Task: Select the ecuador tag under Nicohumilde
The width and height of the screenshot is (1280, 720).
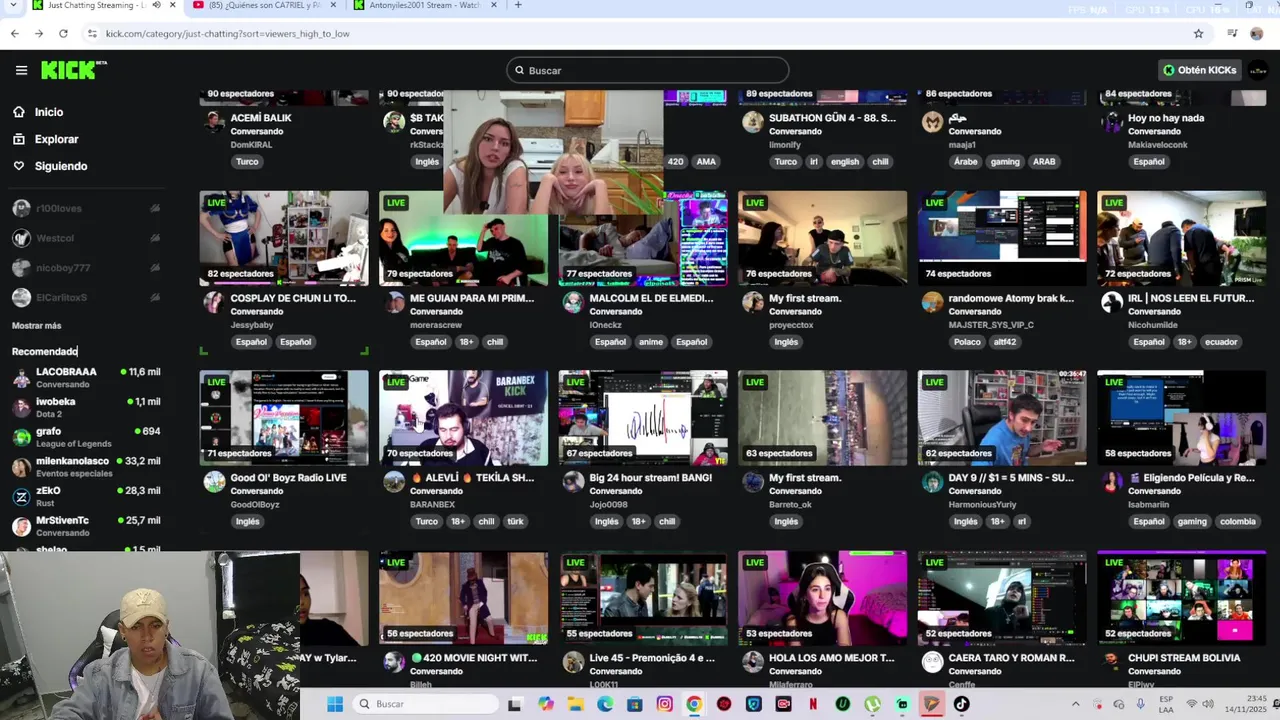Action: tap(1220, 342)
